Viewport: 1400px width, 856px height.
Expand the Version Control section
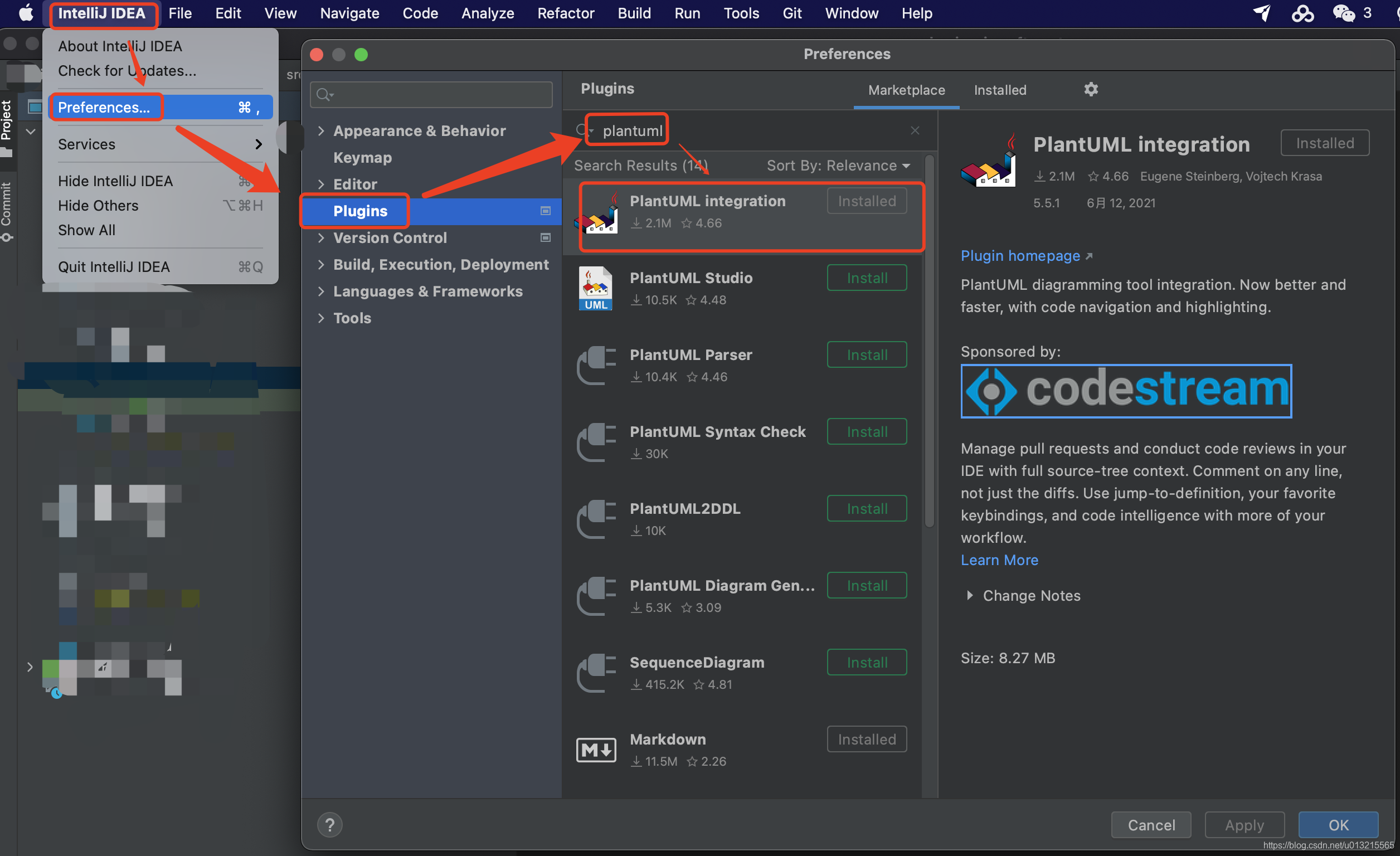(x=321, y=238)
